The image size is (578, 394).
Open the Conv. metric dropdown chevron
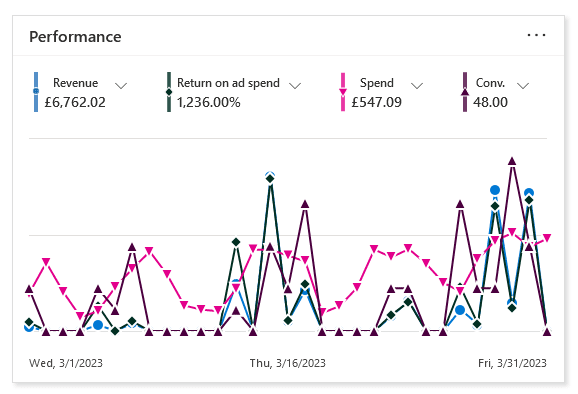coord(523,86)
